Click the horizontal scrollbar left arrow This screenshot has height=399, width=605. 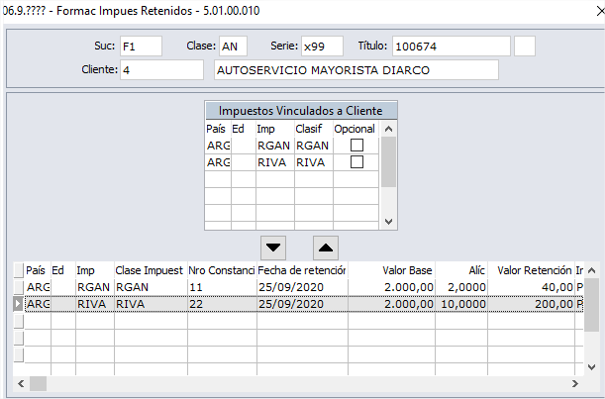click(x=21, y=384)
